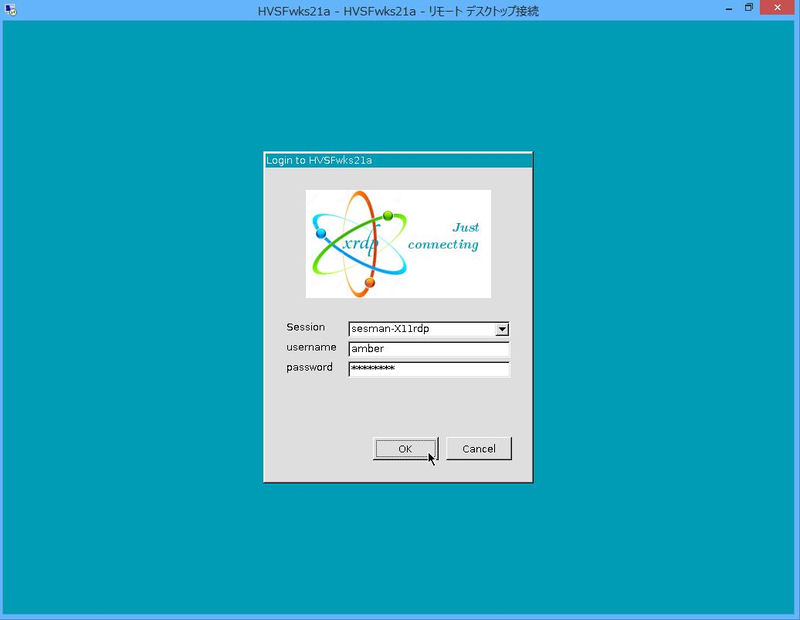Image resolution: width=800 pixels, height=620 pixels.
Task: Cancel the xrdp login dialog
Action: point(479,449)
